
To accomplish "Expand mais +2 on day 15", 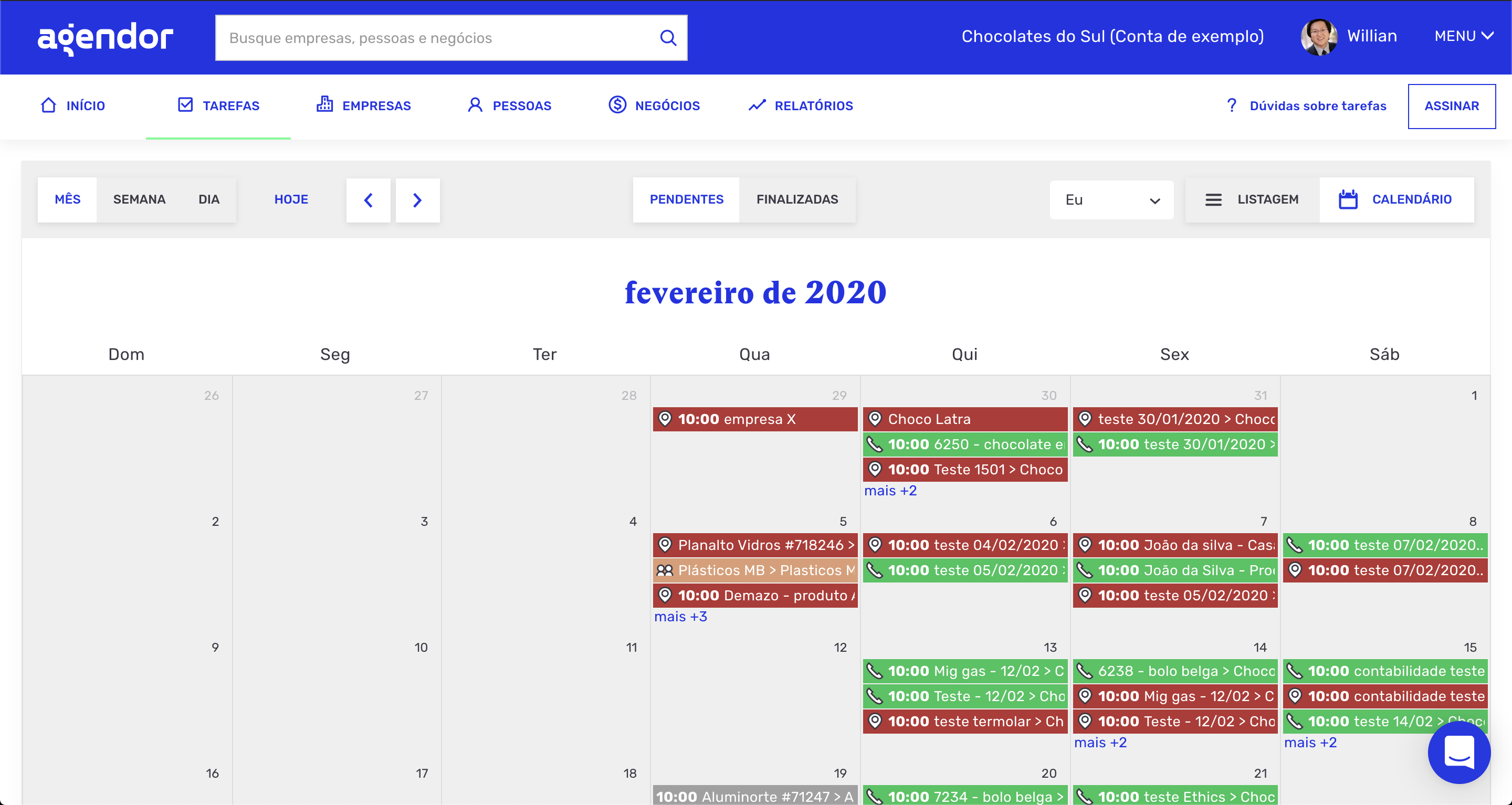I will tap(1310, 743).
